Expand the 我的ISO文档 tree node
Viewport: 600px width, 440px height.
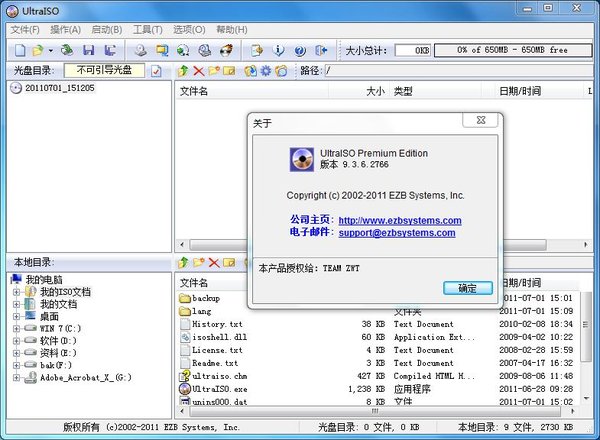pyautogui.click(x=16, y=292)
